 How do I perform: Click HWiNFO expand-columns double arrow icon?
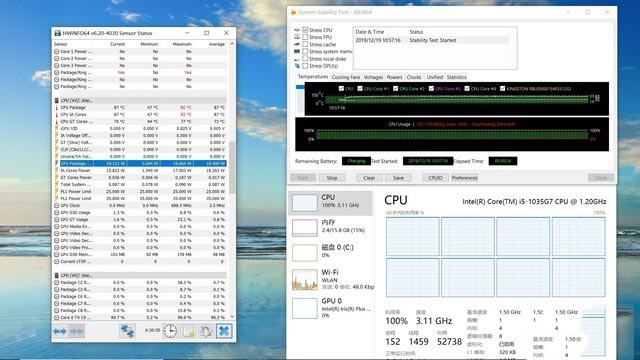tap(60, 331)
